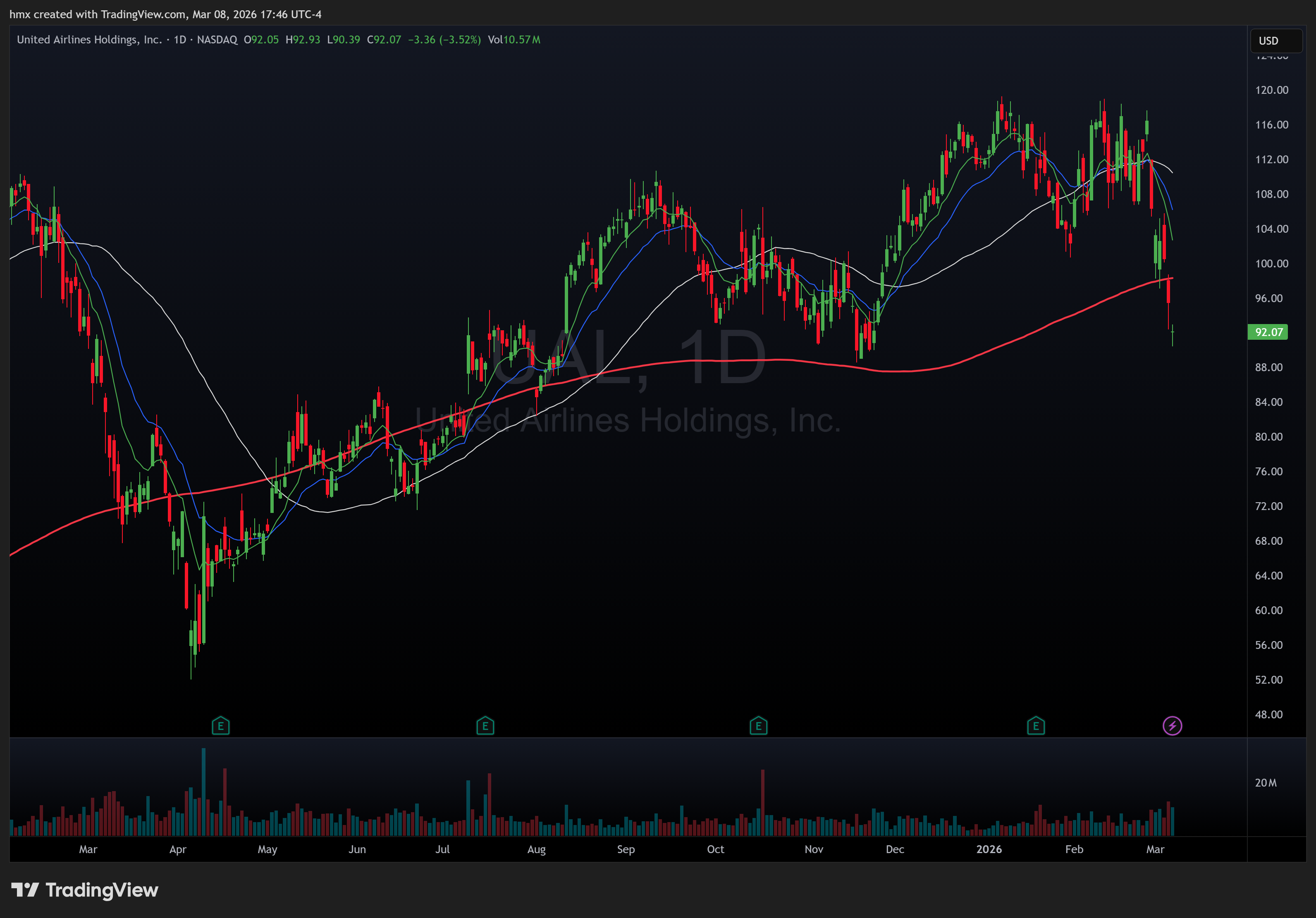Click the Sep label on the time axis
This screenshot has height=918, width=1316.
pos(626,849)
